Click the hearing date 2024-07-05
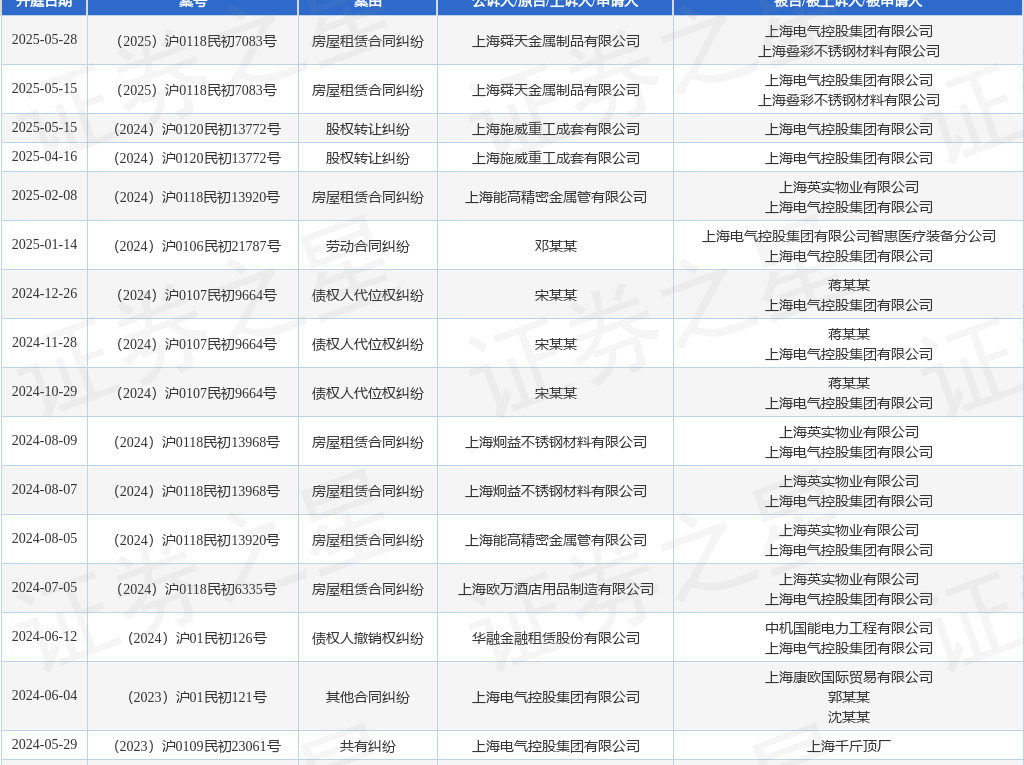This screenshot has width=1024, height=765. tap(44, 588)
